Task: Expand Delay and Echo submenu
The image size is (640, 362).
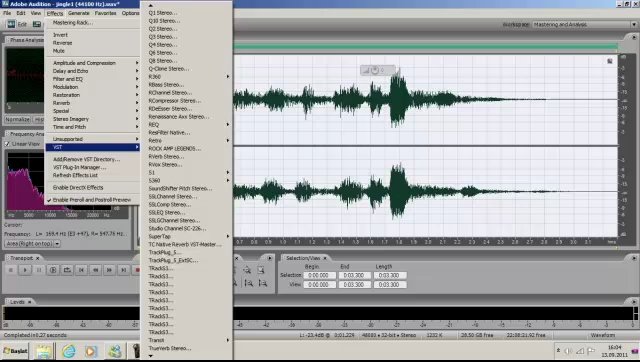Action: 93,71
